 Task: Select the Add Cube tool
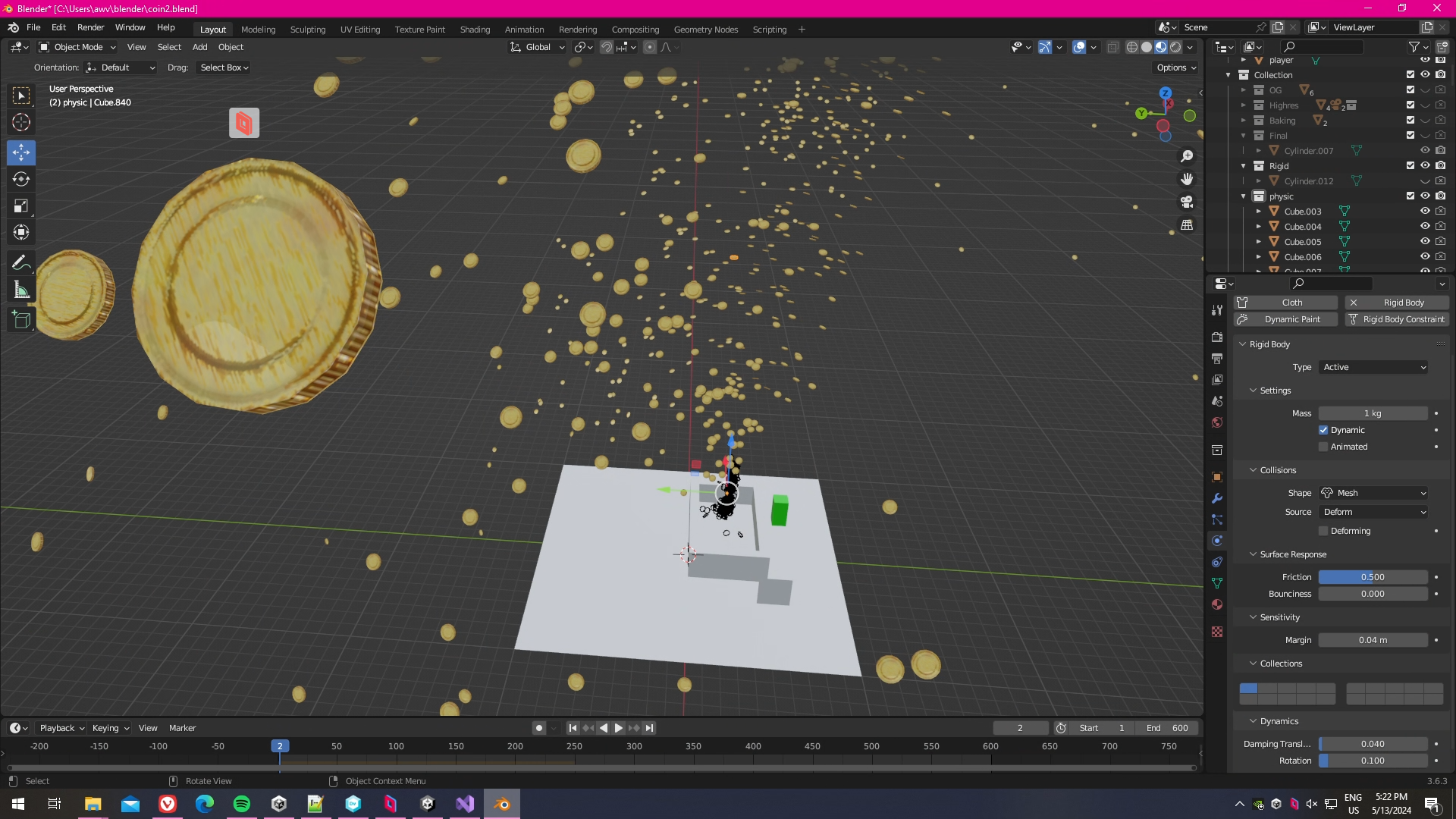pos(21,320)
